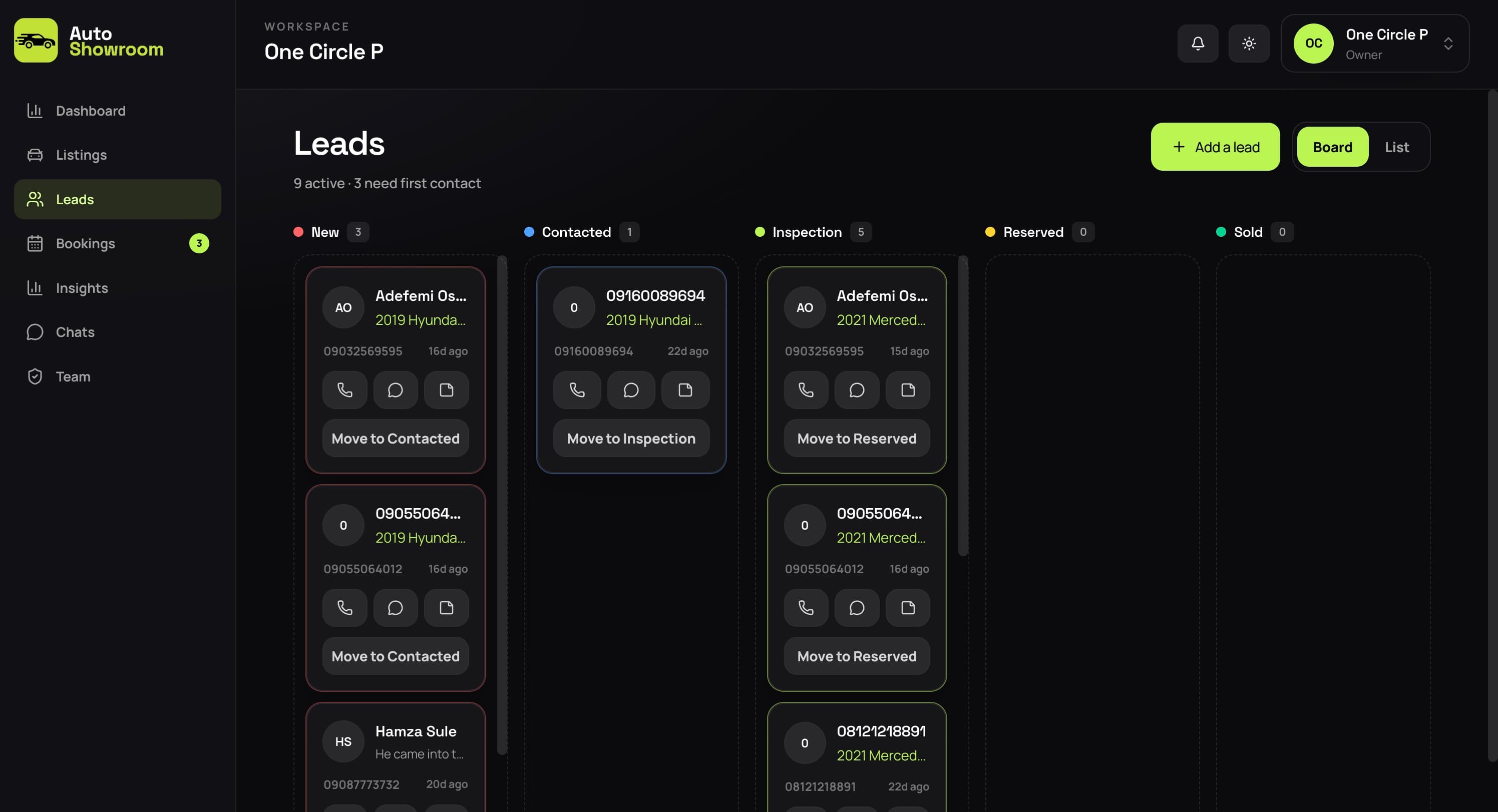Open chat icon on the 09160089694 card

[x=631, y=389]
